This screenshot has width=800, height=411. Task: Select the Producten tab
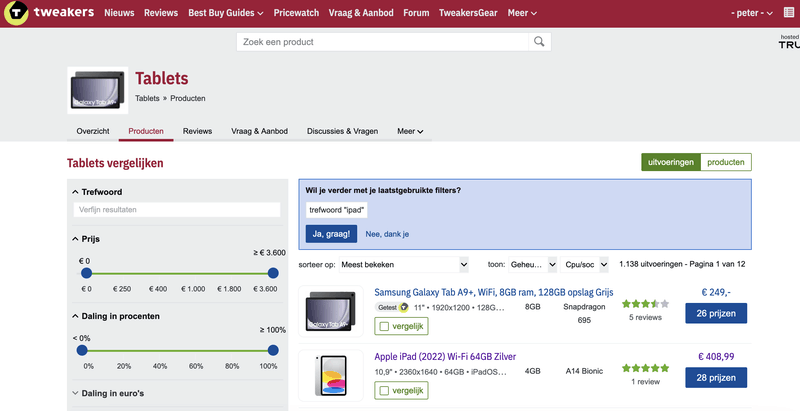pyautogui.click(x=146, y=131)
